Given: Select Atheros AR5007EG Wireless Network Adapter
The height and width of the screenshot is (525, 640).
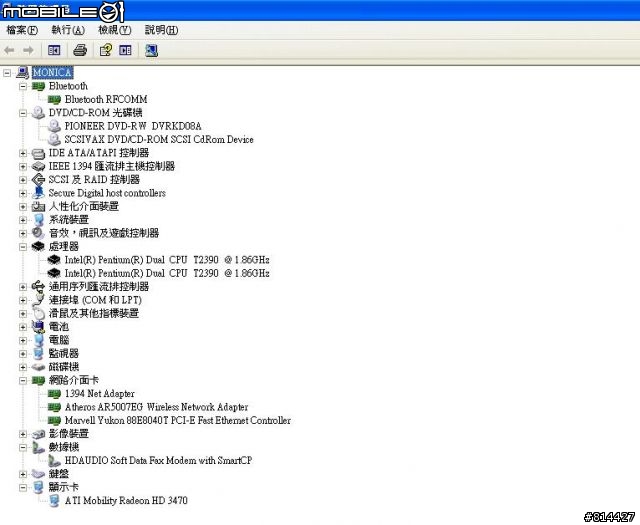Looking at the screenshot, I should [156, 407].
